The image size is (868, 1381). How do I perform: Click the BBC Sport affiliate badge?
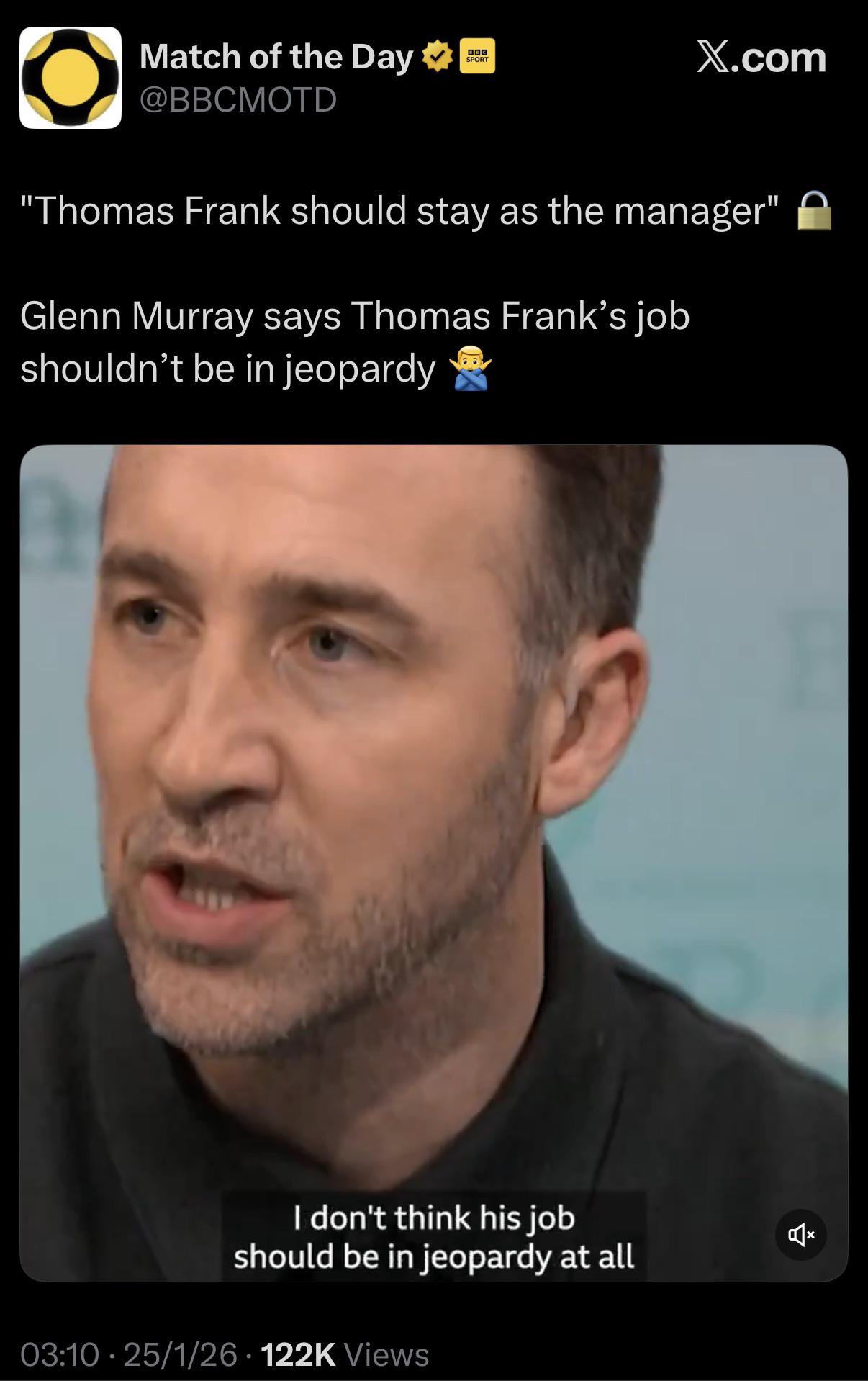pyautogui.click(x=478, y=58)
